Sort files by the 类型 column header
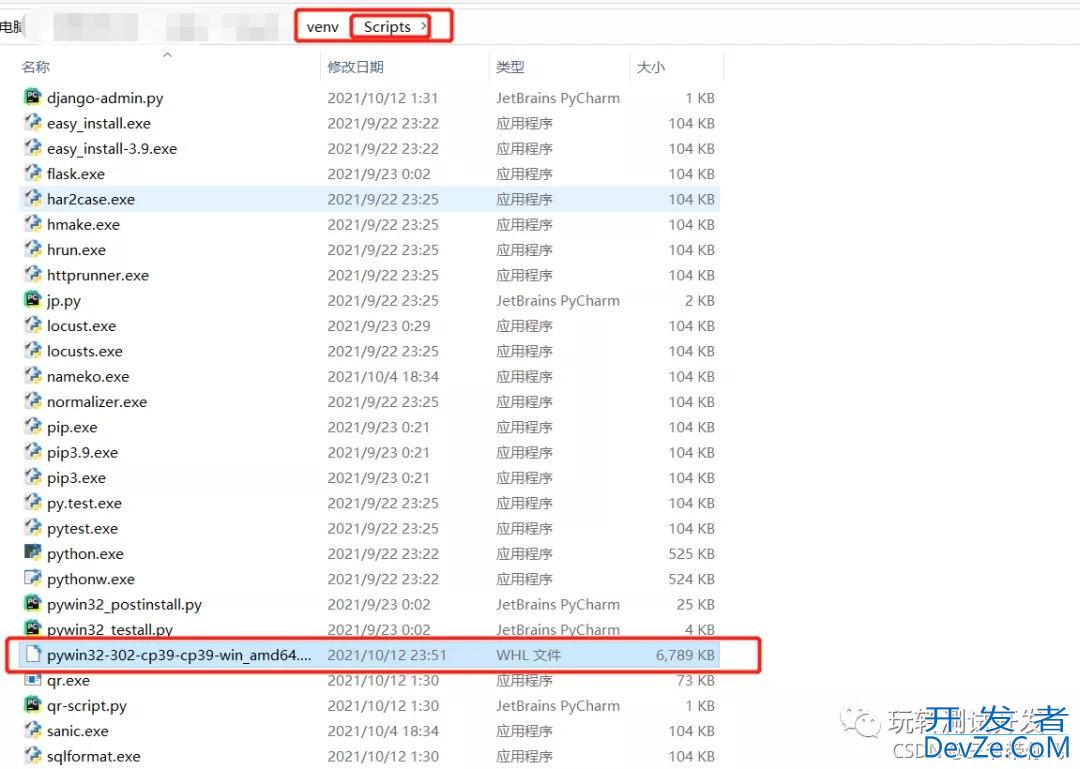The image size is (1080, 769). pyautogui.click(x=510, y=67)
